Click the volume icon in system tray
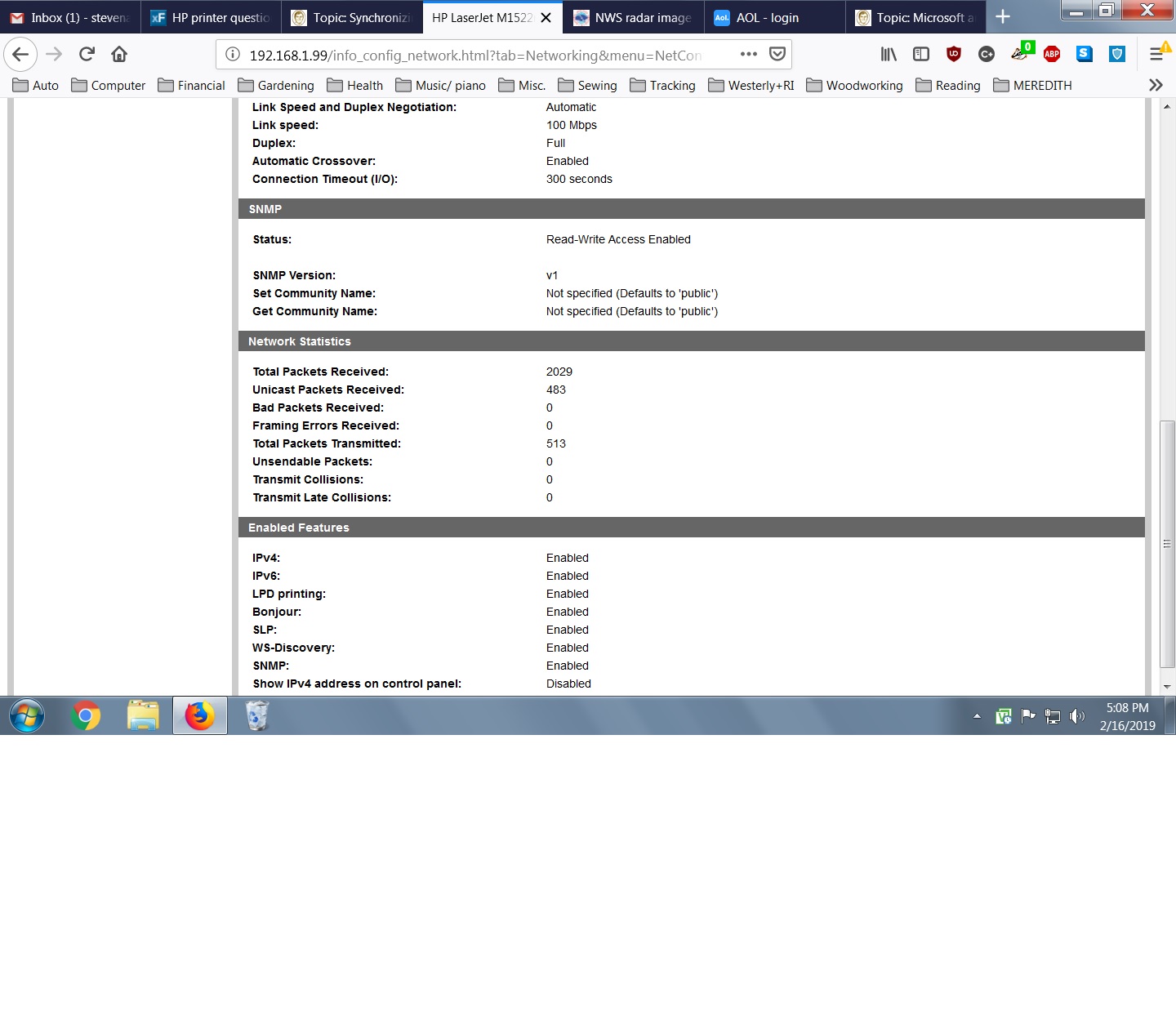The image size is (1176, 1011). 1078,716
